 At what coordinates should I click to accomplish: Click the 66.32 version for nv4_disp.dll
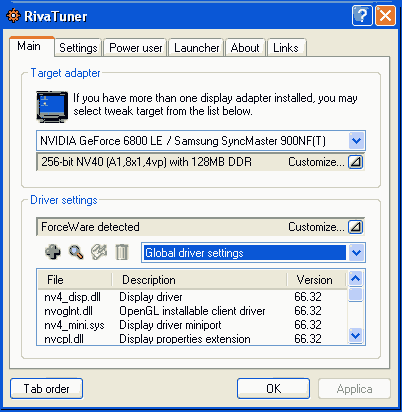[308, 297]
